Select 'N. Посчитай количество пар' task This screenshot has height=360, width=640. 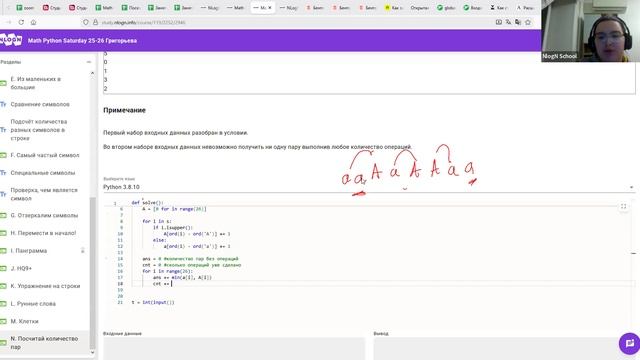[45, 342]
